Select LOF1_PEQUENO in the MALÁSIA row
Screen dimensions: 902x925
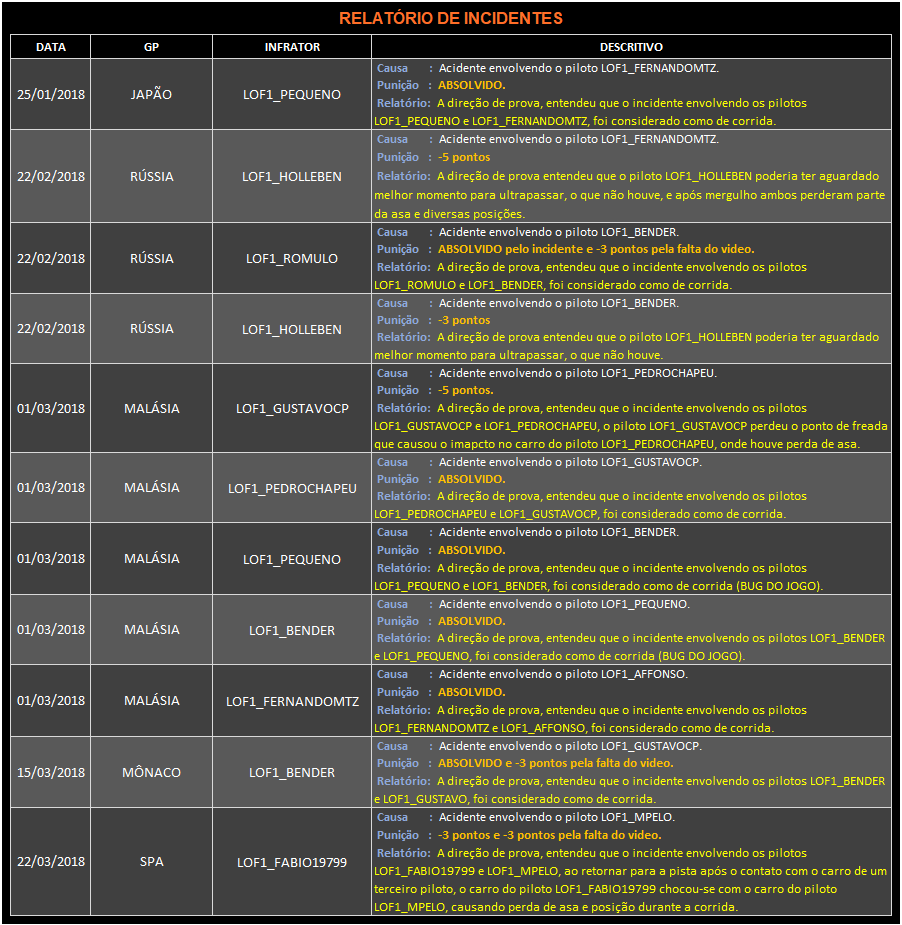[x=292, y=559]
